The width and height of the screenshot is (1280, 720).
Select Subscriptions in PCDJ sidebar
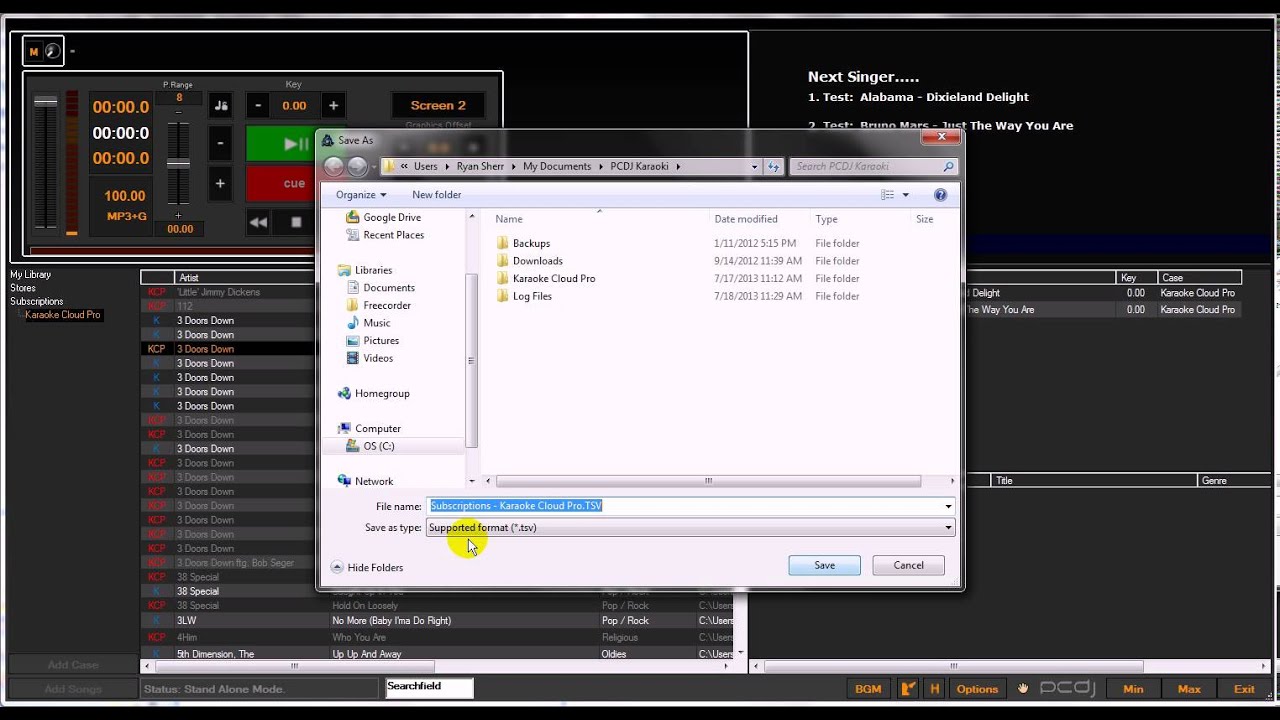click(36, 301)
